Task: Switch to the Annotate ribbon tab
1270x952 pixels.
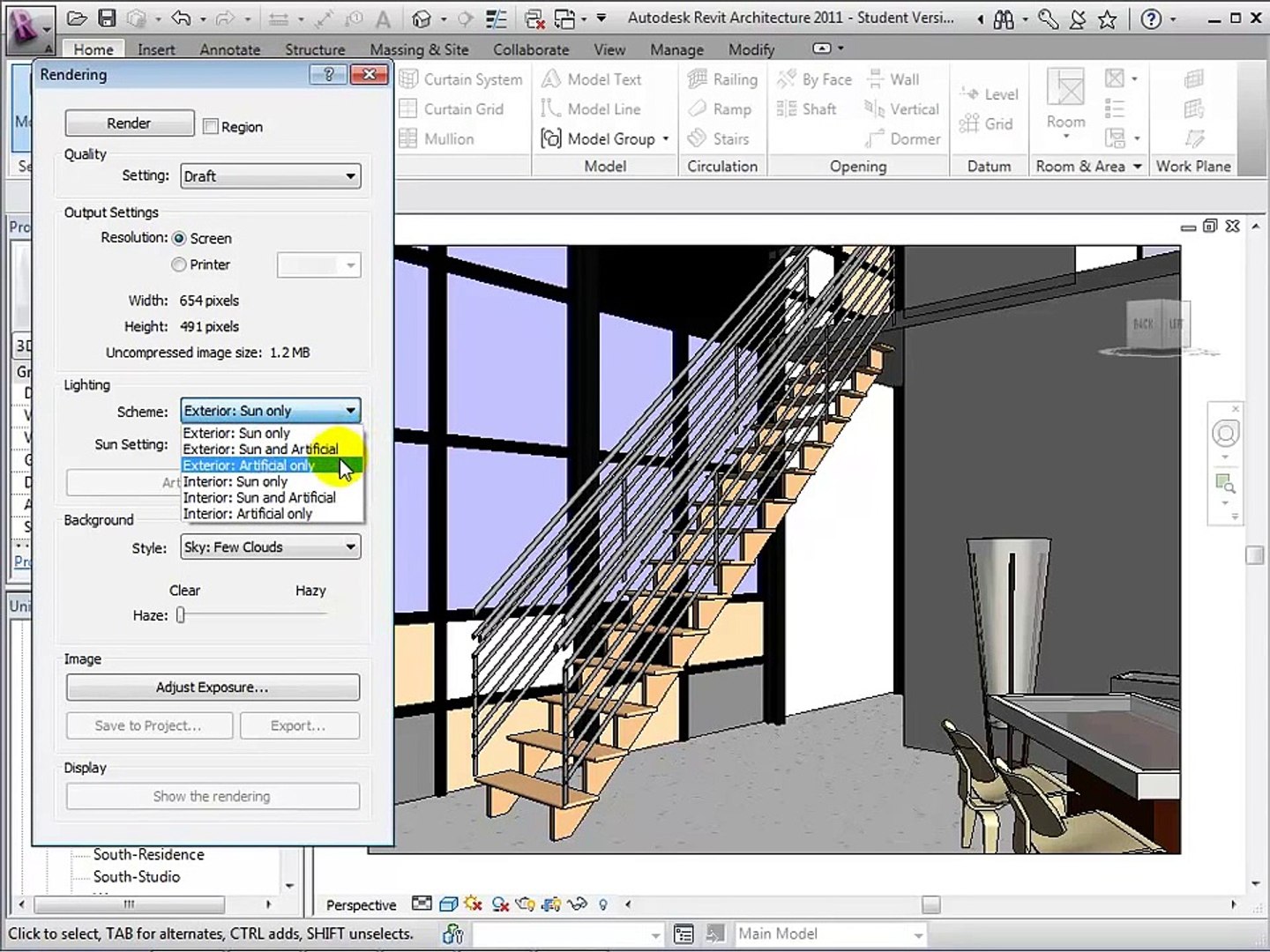Action: 229,50
